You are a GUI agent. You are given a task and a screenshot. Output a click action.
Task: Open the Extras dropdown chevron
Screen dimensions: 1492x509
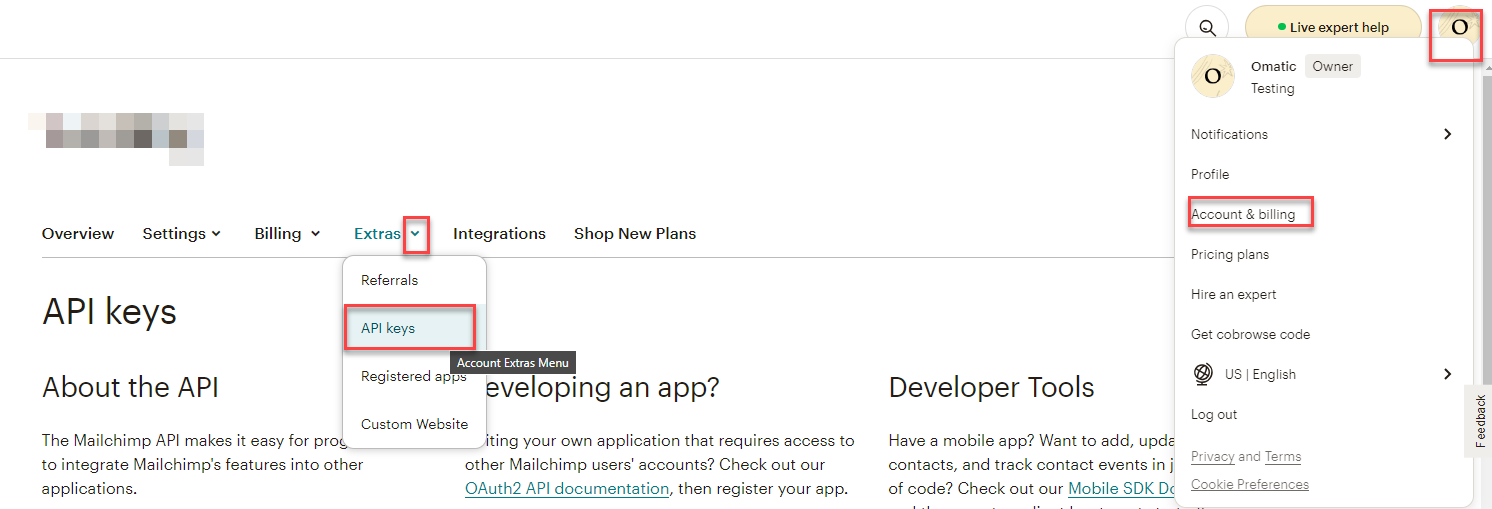(x=415, y=234)
